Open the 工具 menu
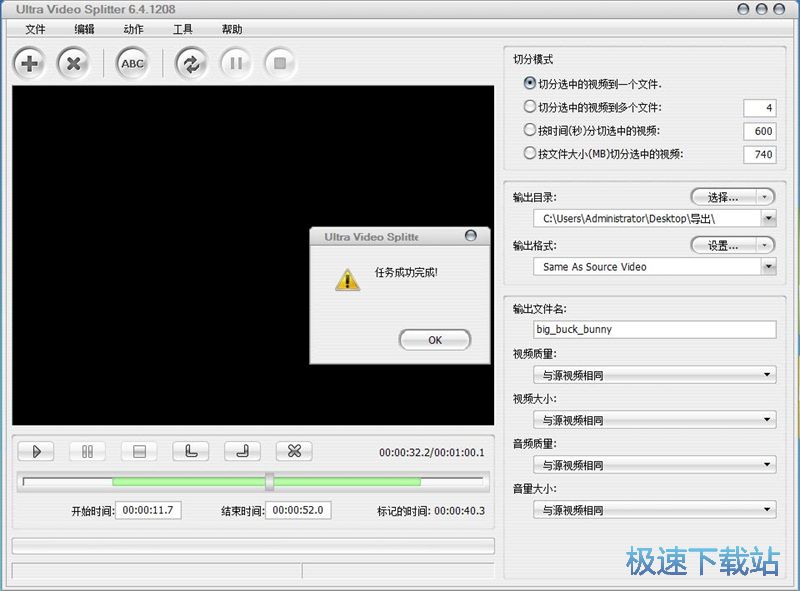Image resolution: width=800 pixels, height=591 pixels. (x=182, y=29)
